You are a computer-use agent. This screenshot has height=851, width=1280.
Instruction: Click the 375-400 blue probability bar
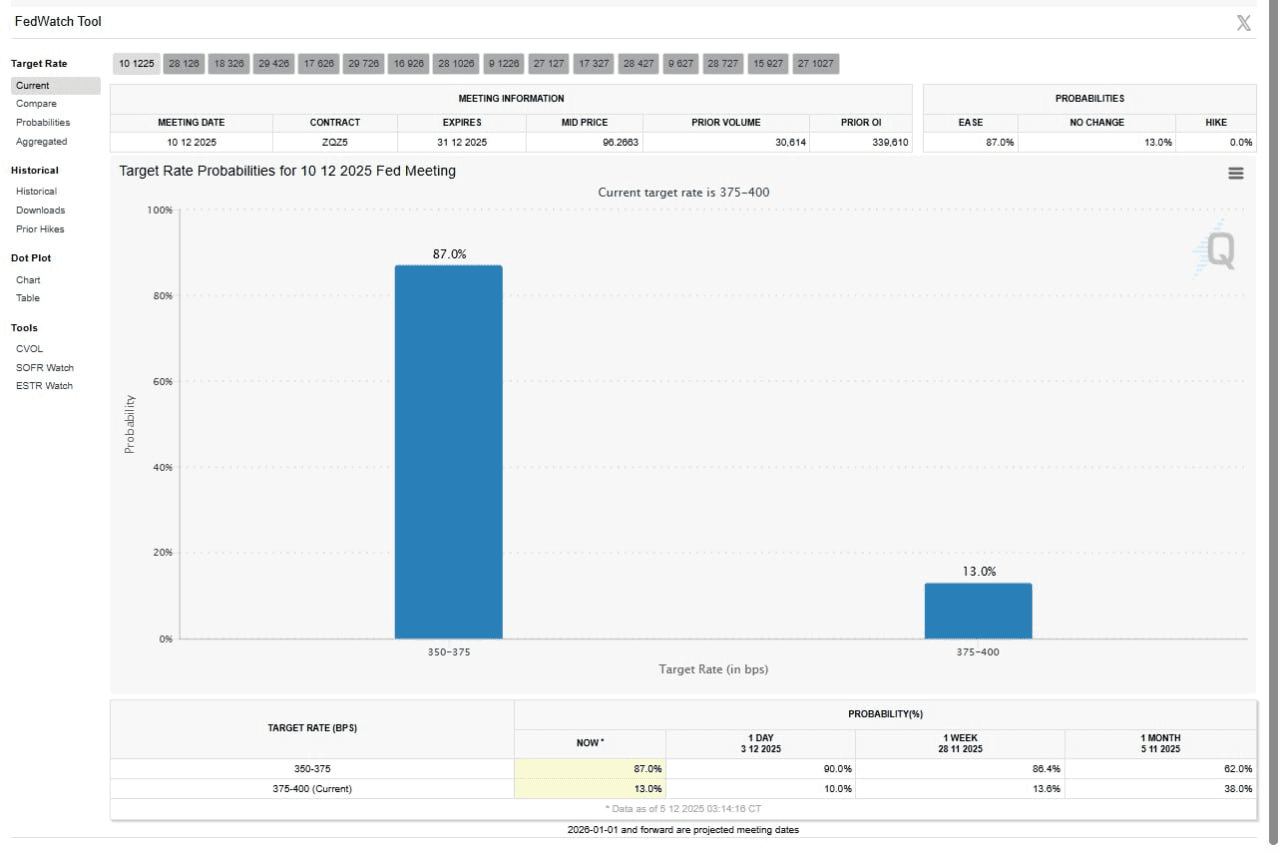click(x=977, y=611)
